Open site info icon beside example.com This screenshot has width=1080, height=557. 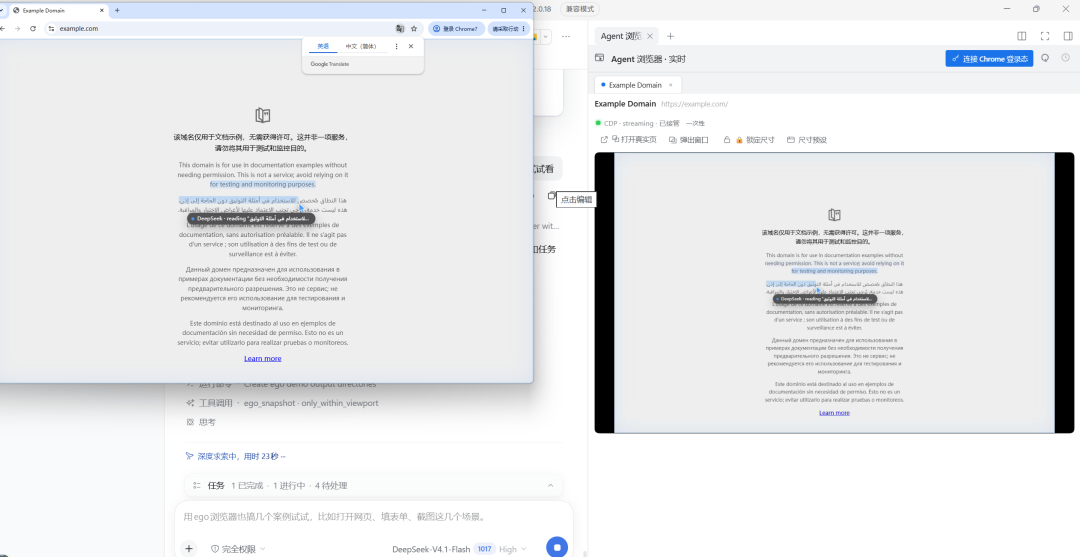(x=51, y=29)
